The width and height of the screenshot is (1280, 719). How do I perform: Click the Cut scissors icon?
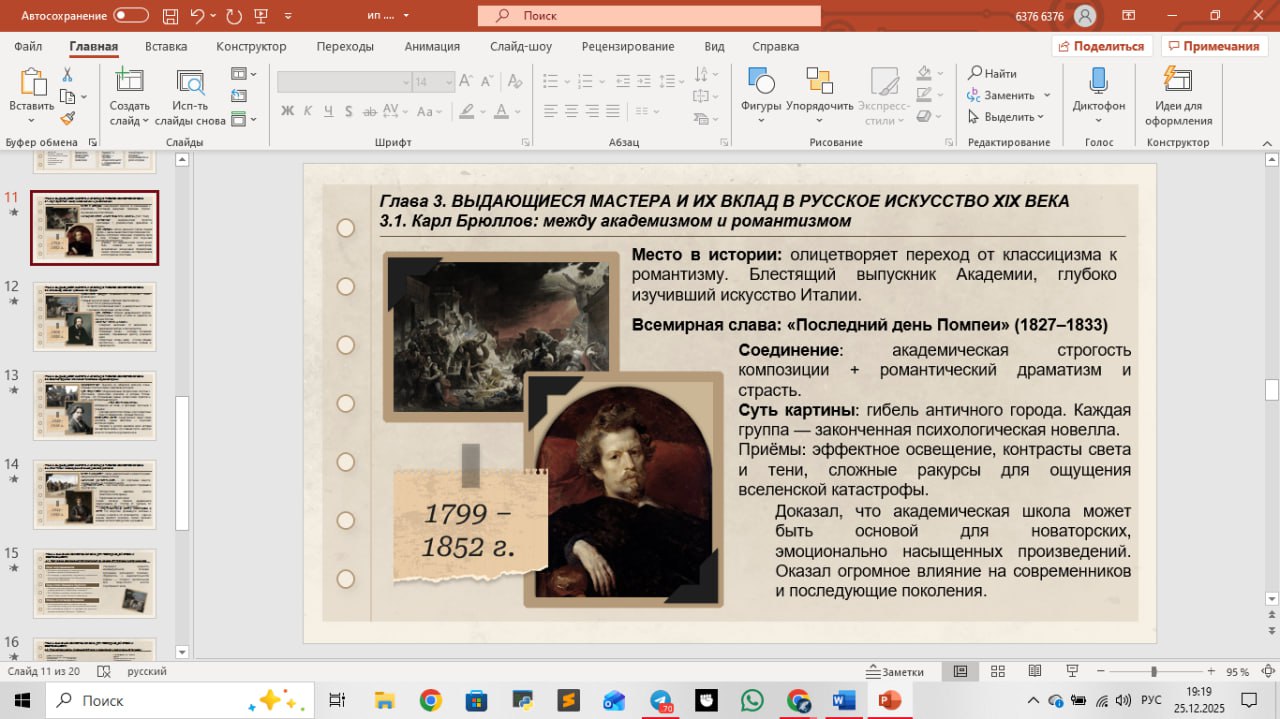pyautogui.click(x=67, y=75)
